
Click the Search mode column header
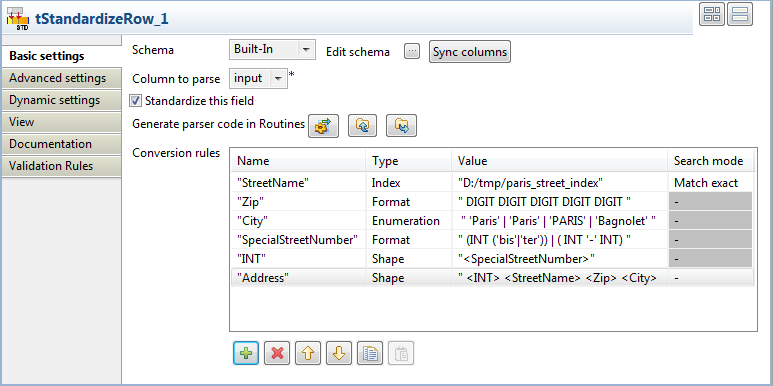coord(711,161)
